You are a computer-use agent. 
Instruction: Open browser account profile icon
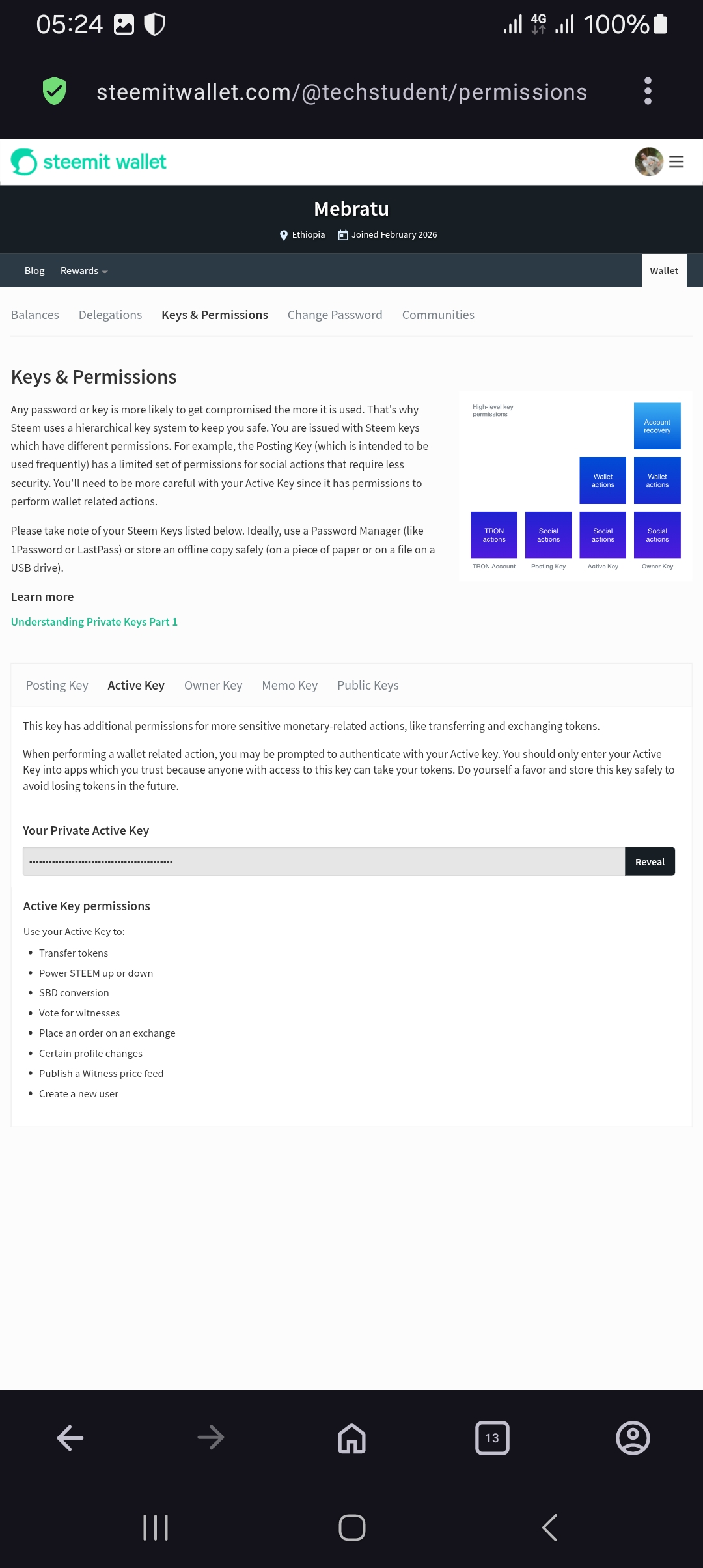pyautogui.click(x=633, y=1438)
